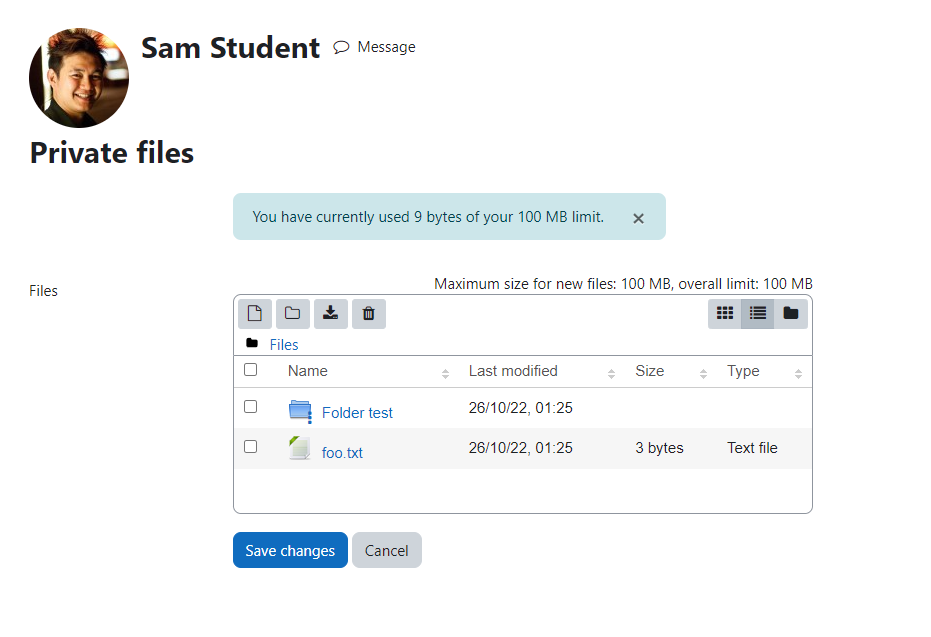Message Sam Student via speech bubble
The width and height of the screenshot is (931, 637).
point(341,47)
